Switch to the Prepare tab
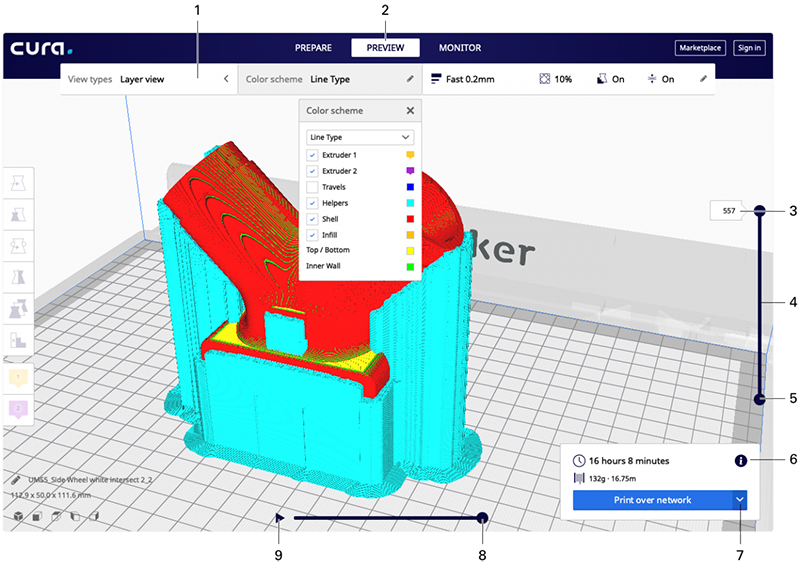 point(313,47)
